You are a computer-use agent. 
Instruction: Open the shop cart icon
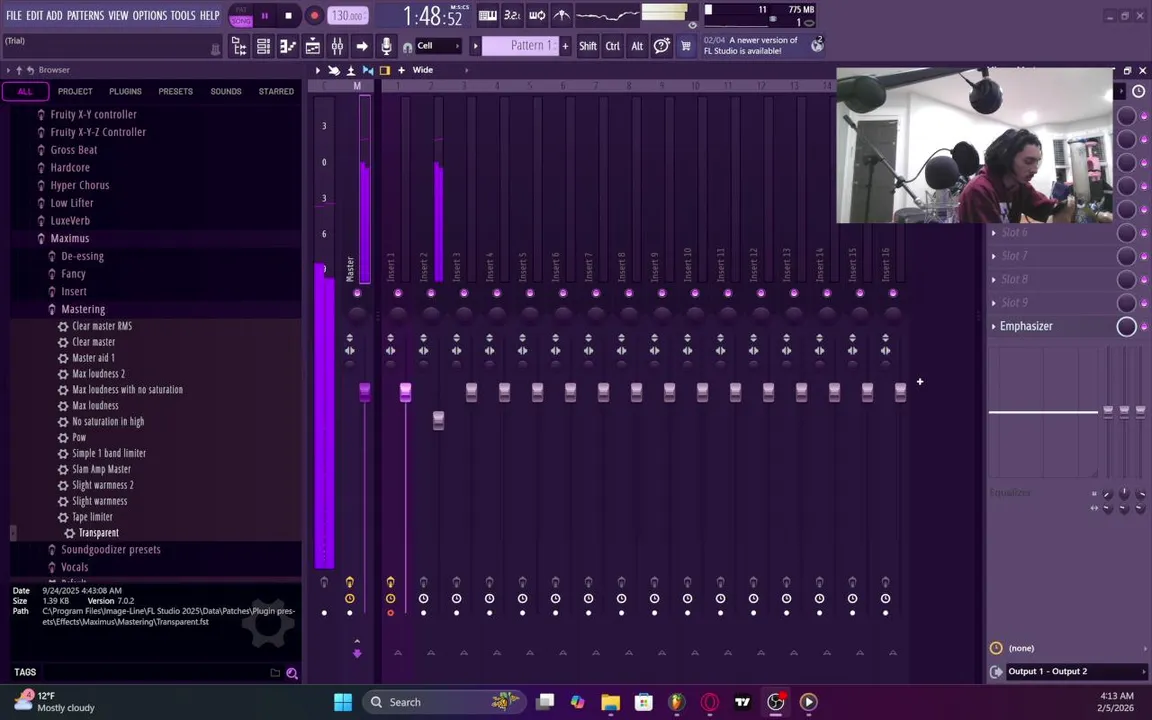click(x=685, y=46)
